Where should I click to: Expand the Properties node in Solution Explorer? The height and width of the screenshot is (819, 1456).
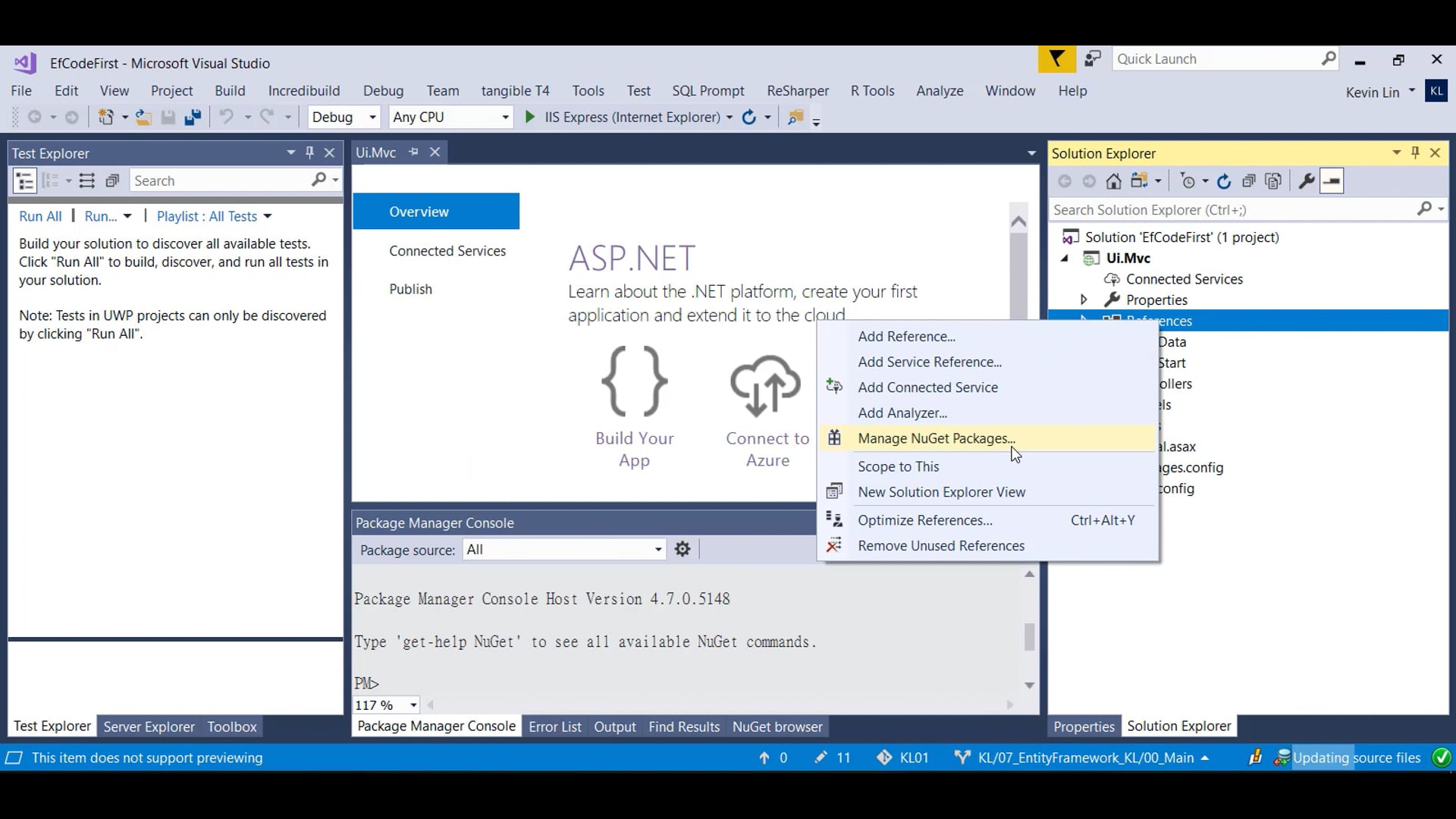pyautogui.click(x=1084, y=300)
